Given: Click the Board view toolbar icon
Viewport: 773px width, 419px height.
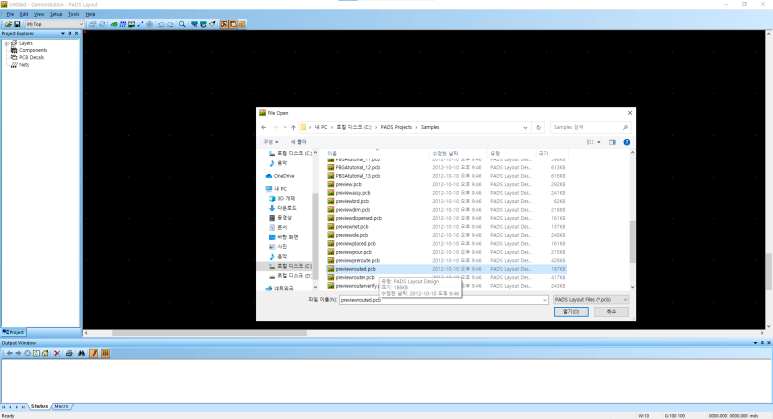Looking at the screenshot, I should tap(194, 24).
